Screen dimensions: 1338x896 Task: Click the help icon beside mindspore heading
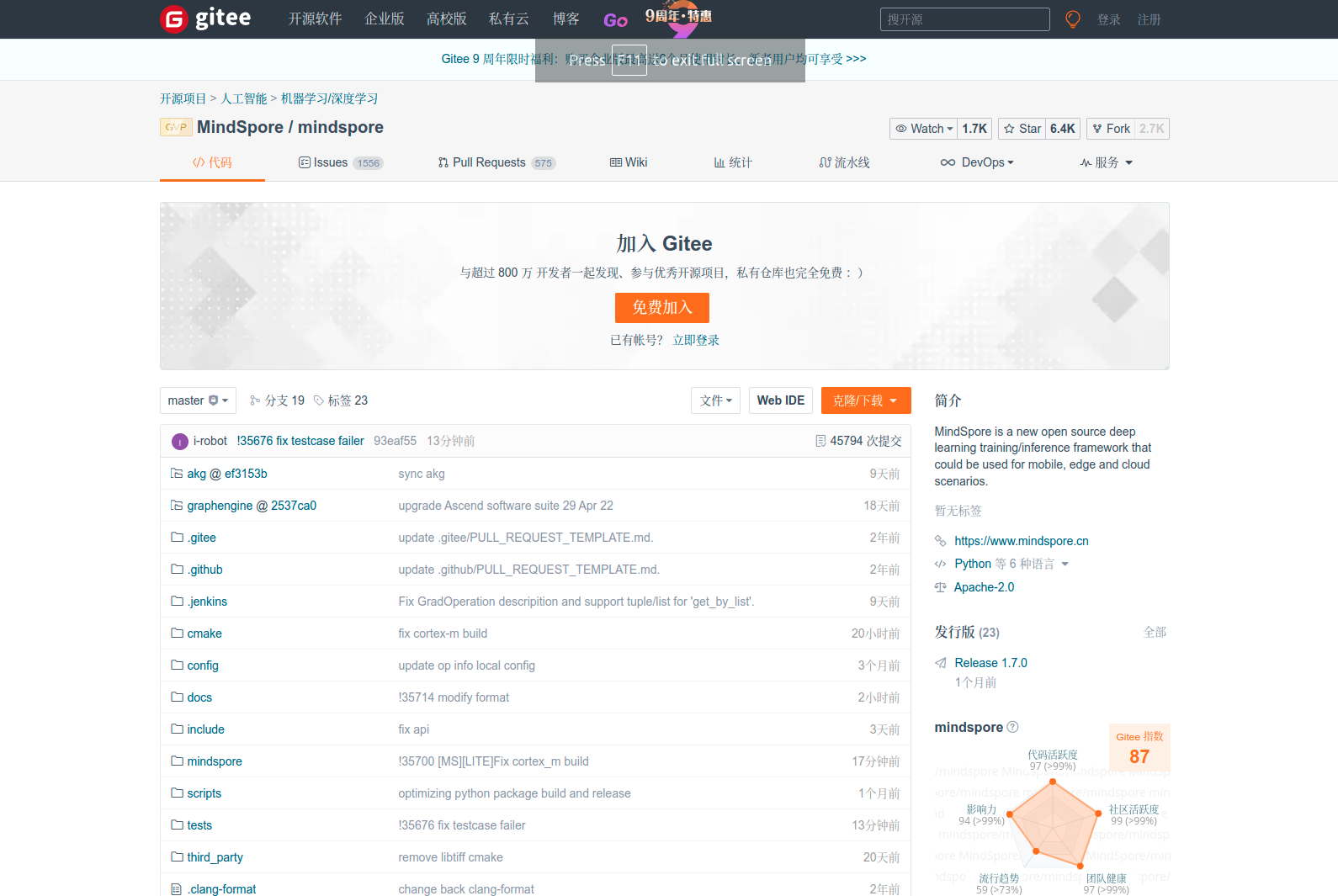[1012, 727]
